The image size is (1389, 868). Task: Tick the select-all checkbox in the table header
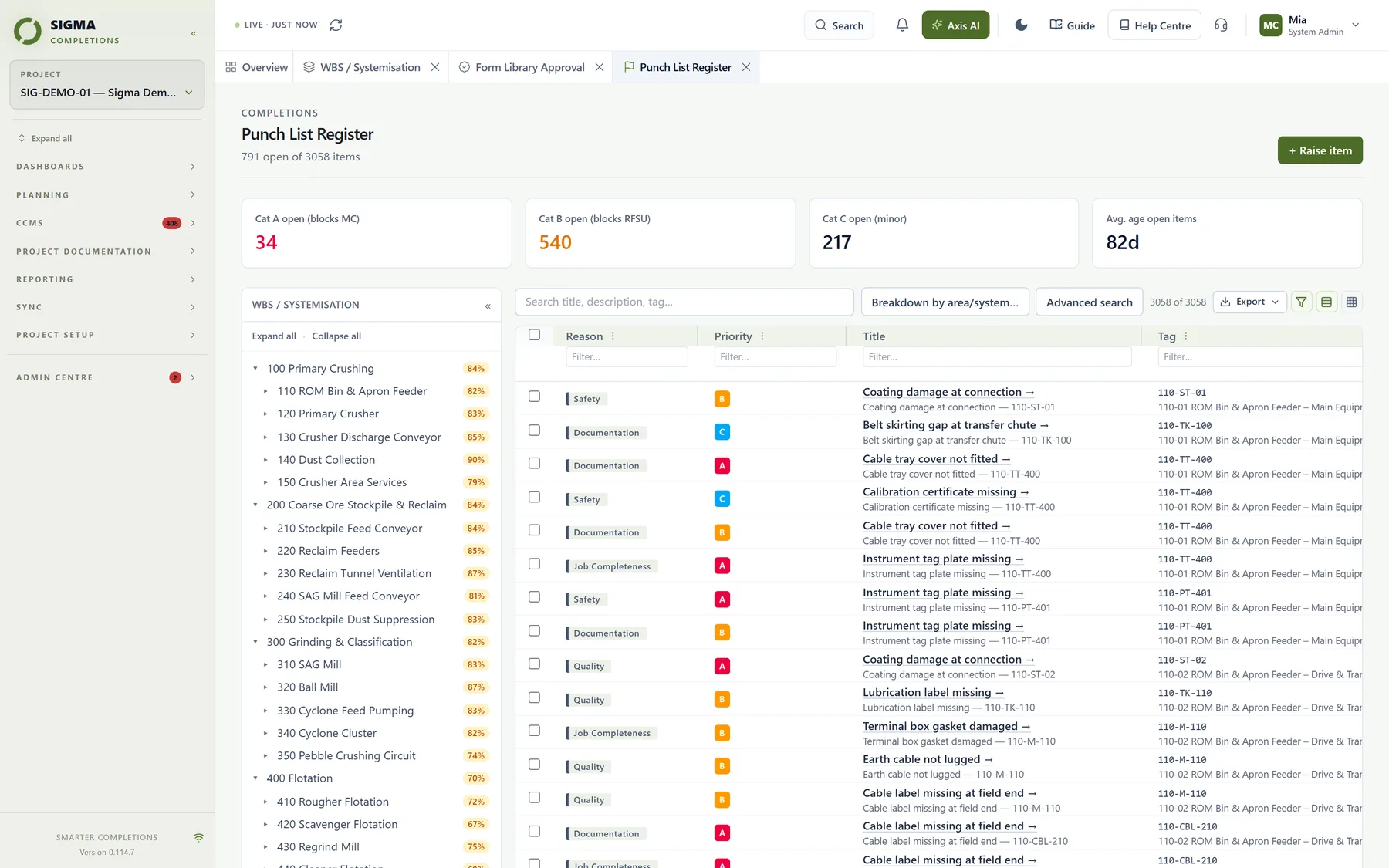point(534,335)
